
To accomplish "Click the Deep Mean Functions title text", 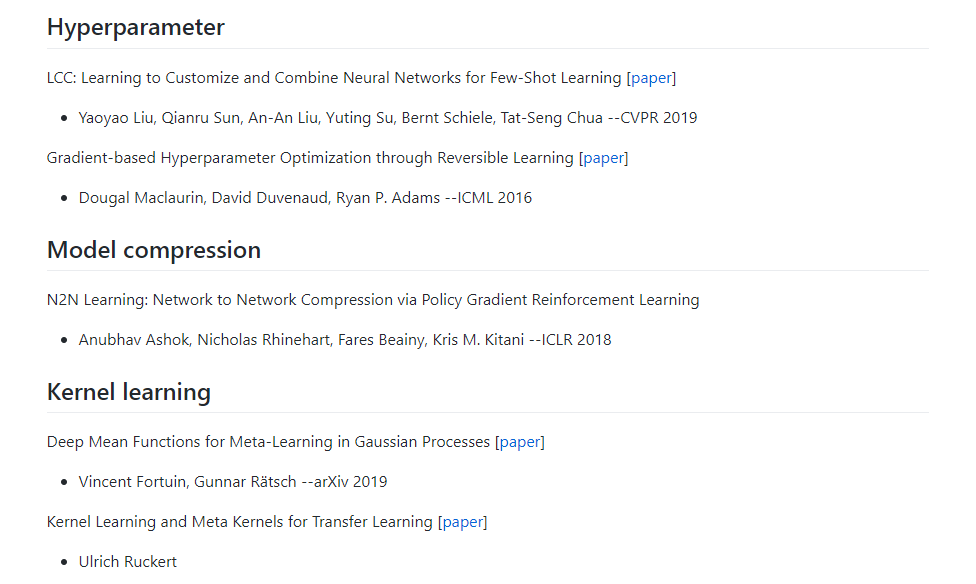I will click(x=268, y=442).
